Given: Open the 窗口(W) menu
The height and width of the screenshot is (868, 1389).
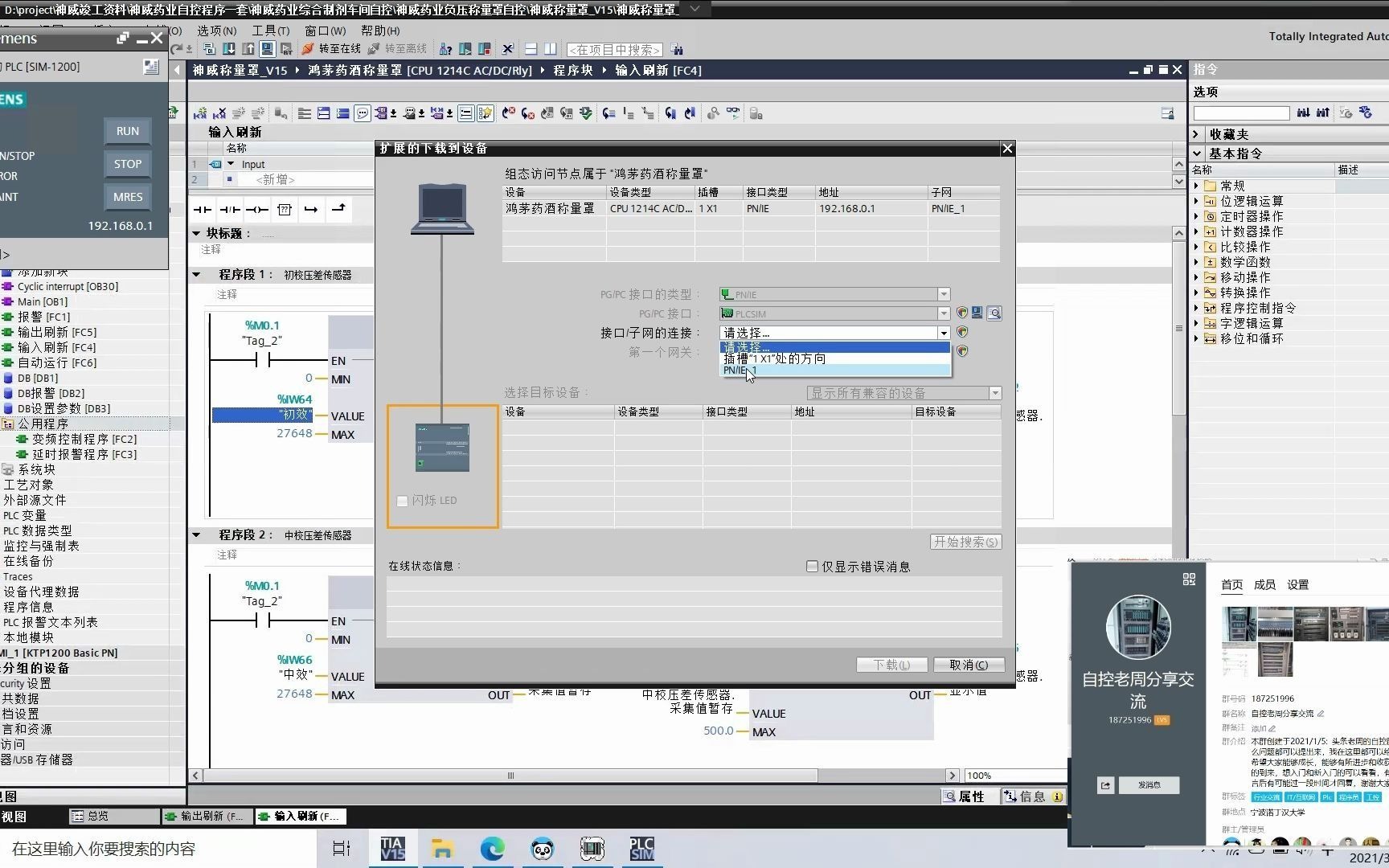Looking at the screenshot, I should tap(325, 31).
